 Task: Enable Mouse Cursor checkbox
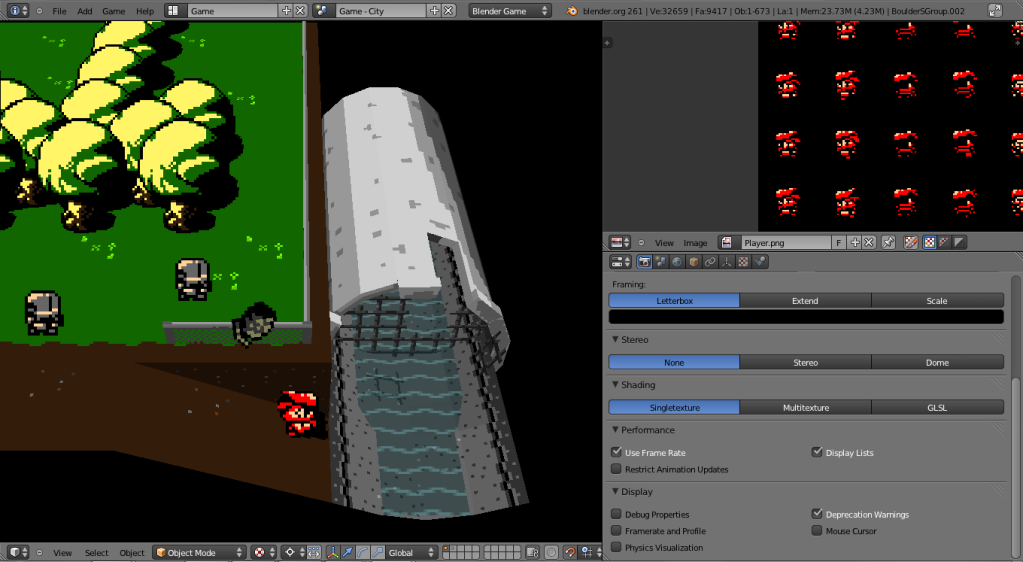pos(817,531)
